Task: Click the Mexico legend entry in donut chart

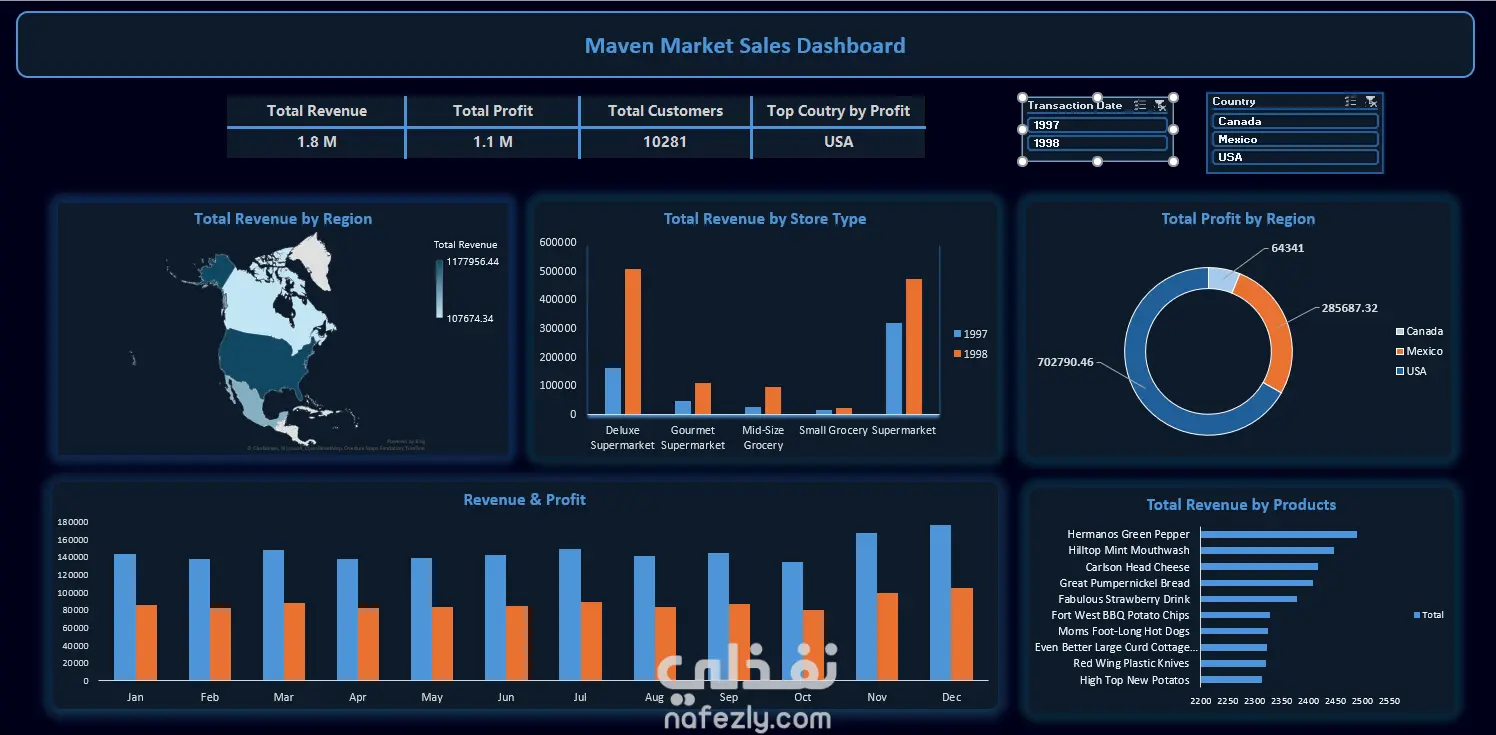Action: pos(1419,351)
